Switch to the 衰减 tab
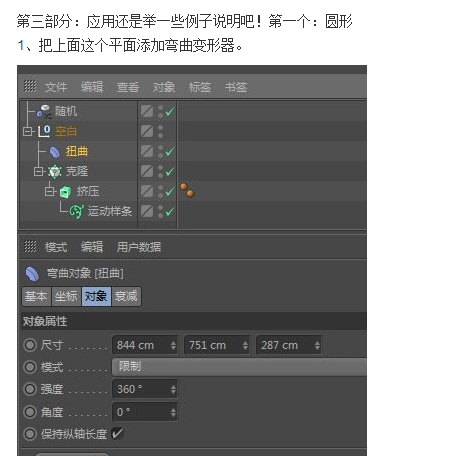Screen dimensions: 460x456 coord(126,296)
